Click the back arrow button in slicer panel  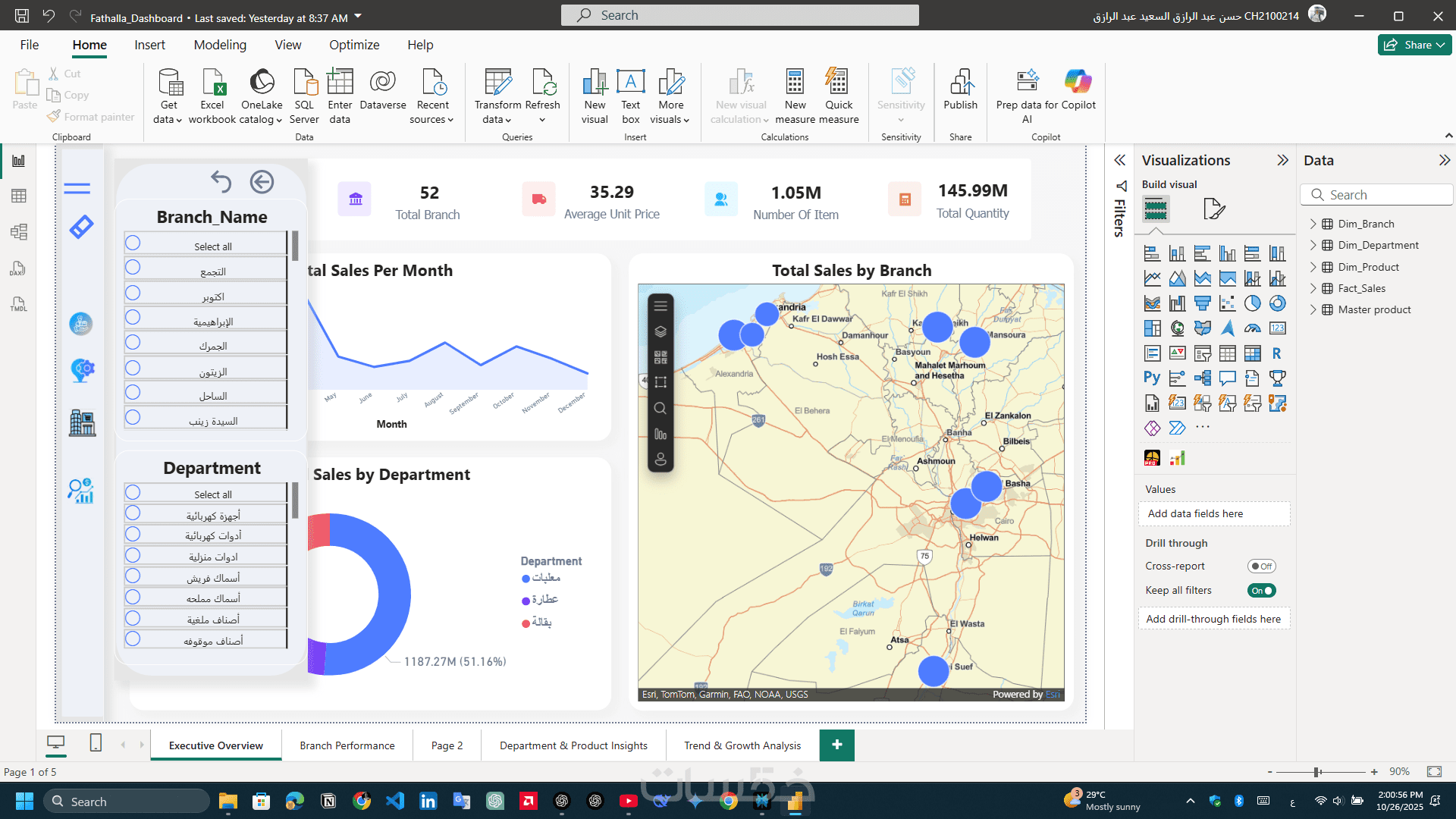tap(262, 182)
